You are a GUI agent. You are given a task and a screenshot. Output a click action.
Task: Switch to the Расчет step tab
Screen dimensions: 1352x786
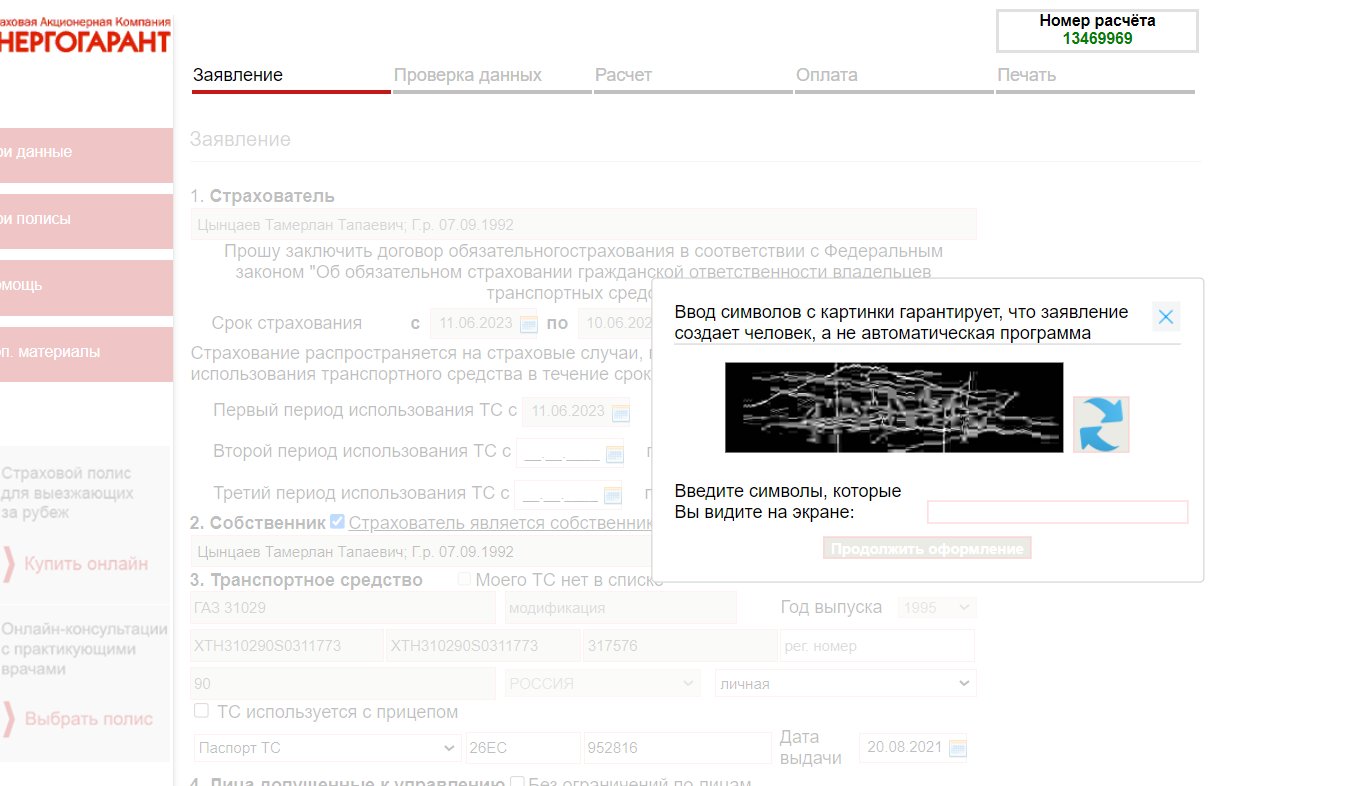click(x=693, y=76)
